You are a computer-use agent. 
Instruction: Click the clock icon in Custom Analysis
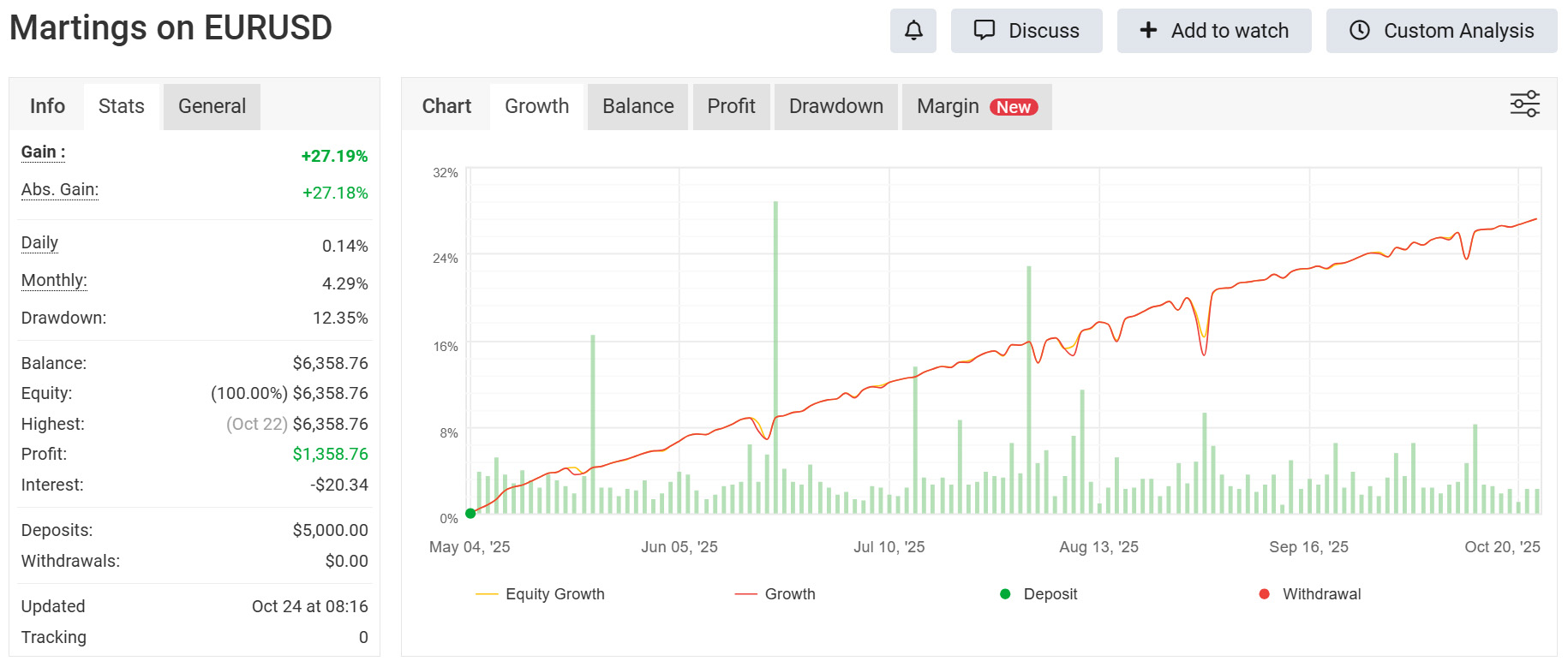(x=1360, y=31)
